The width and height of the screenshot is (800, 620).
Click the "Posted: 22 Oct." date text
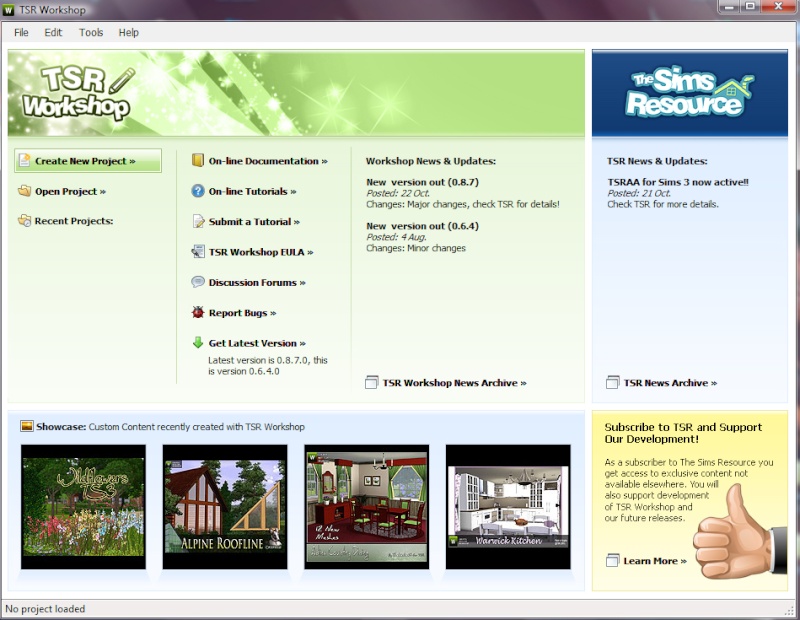(x=398, y=193)
